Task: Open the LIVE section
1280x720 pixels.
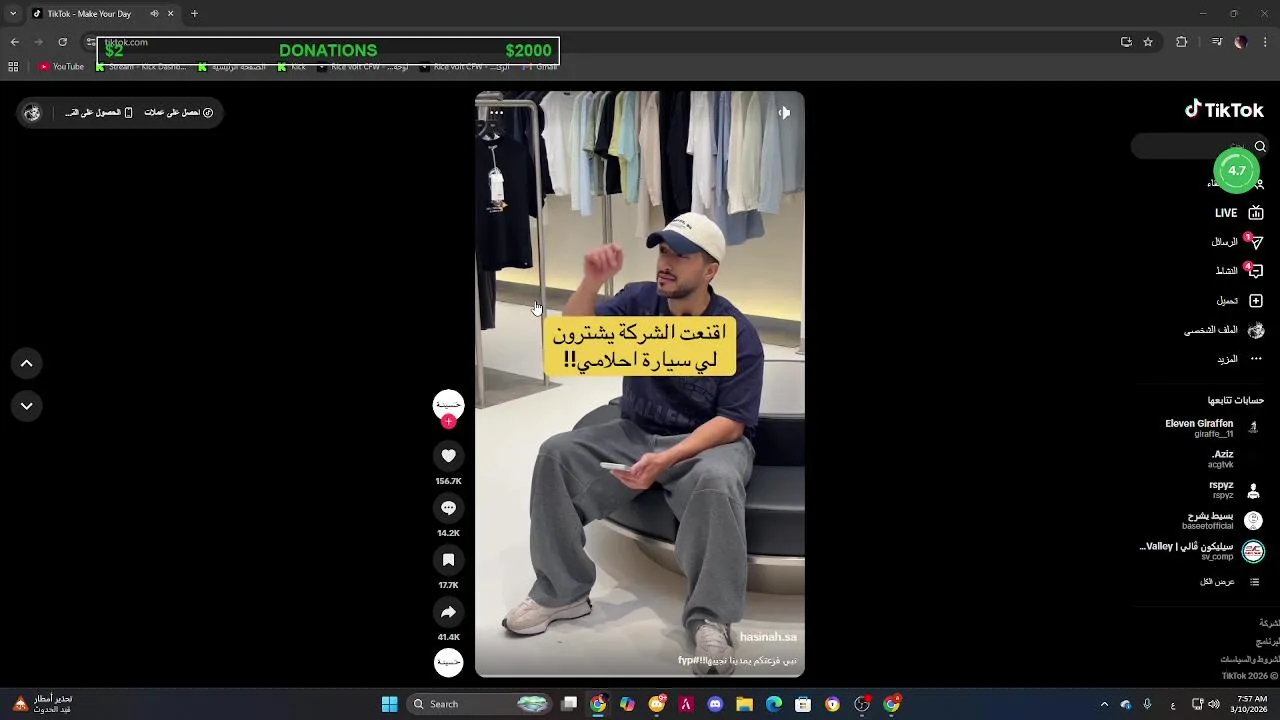Action: [1239, 213]
